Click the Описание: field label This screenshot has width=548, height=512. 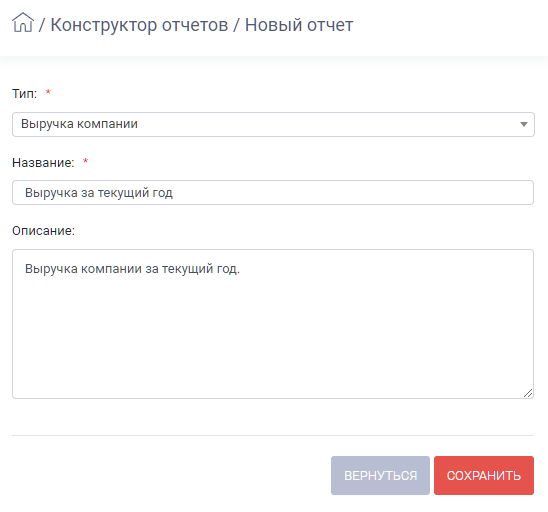(x=43, y=231)
